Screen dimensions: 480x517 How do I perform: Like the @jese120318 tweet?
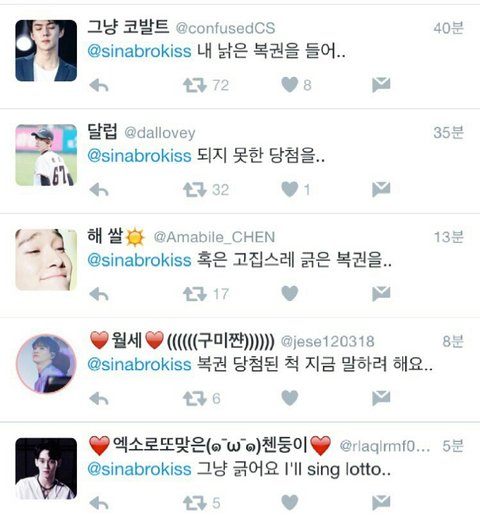(x=290, y=398)
